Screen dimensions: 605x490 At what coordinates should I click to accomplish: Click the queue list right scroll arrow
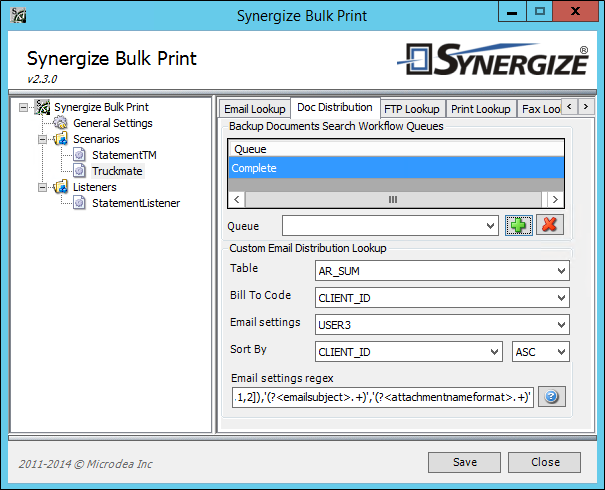click(555, 199)
